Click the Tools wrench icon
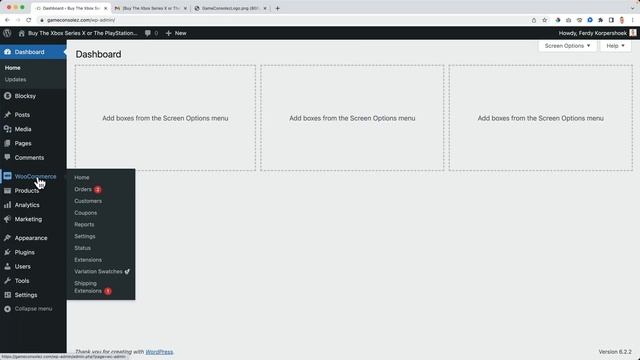 click(x=7, y=281)
